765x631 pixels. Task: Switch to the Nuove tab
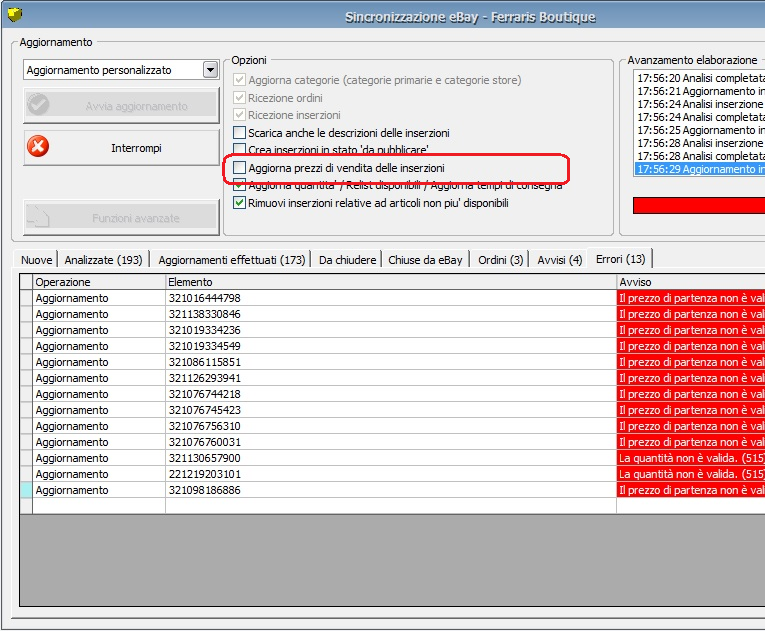point(37,260)
